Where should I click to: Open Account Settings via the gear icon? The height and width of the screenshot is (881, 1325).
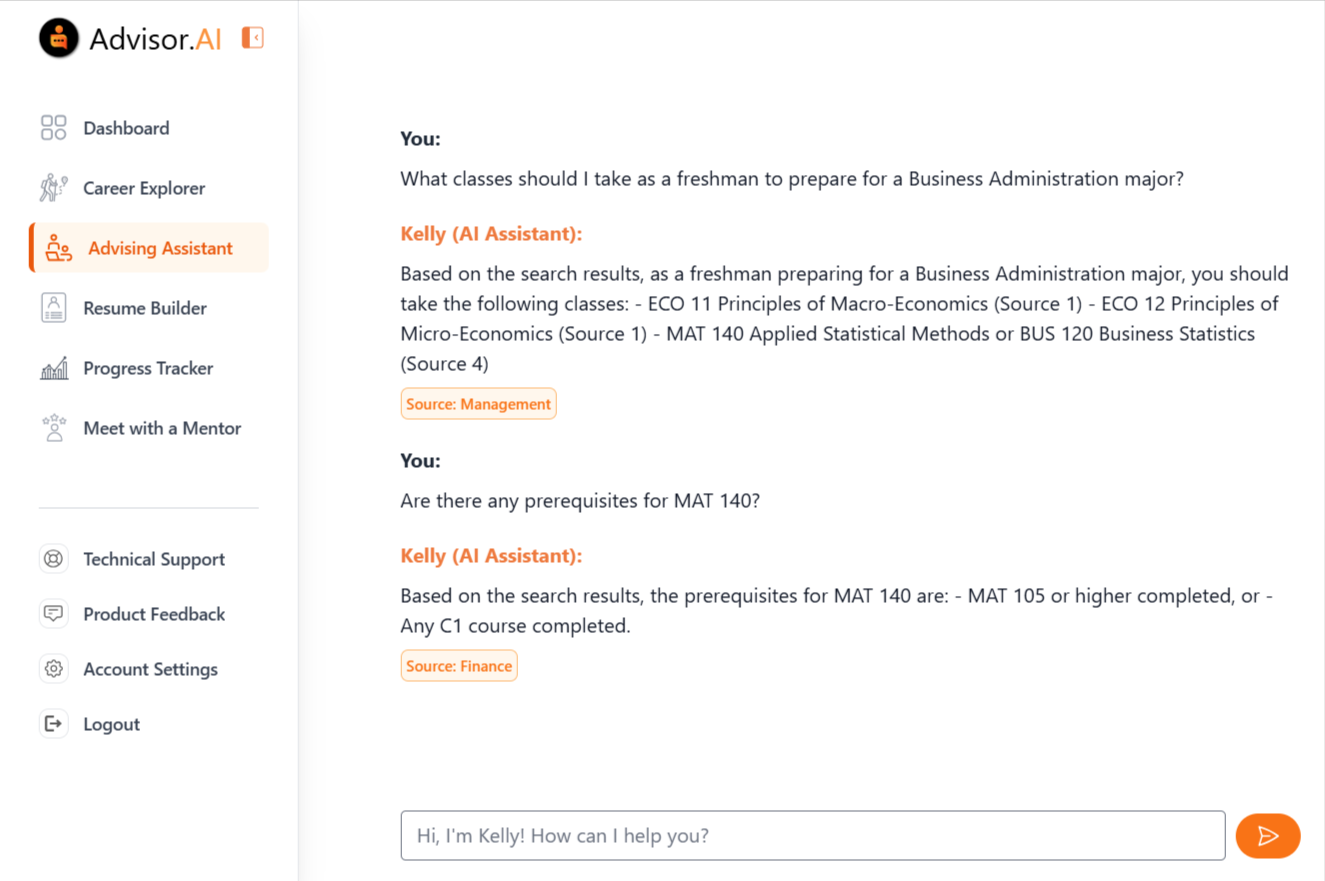54,669
